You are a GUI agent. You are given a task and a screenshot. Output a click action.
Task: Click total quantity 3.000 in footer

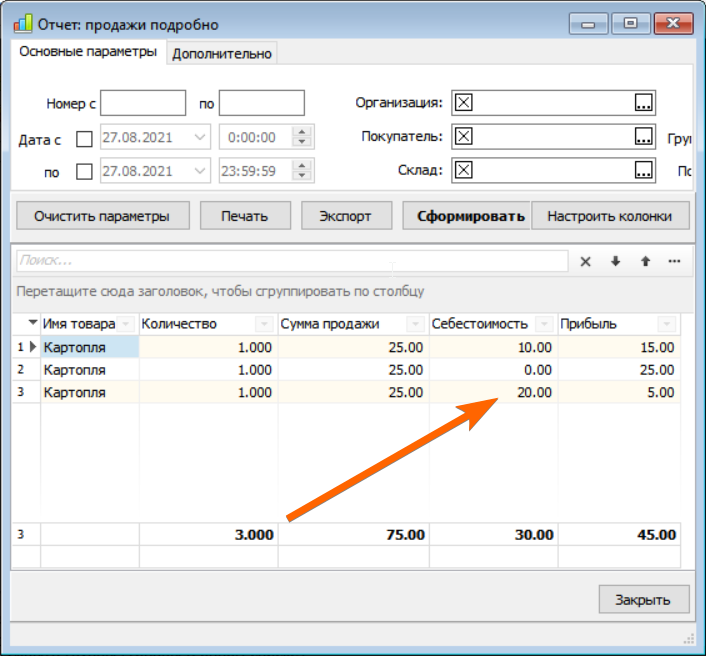click(x=208, y=534)
